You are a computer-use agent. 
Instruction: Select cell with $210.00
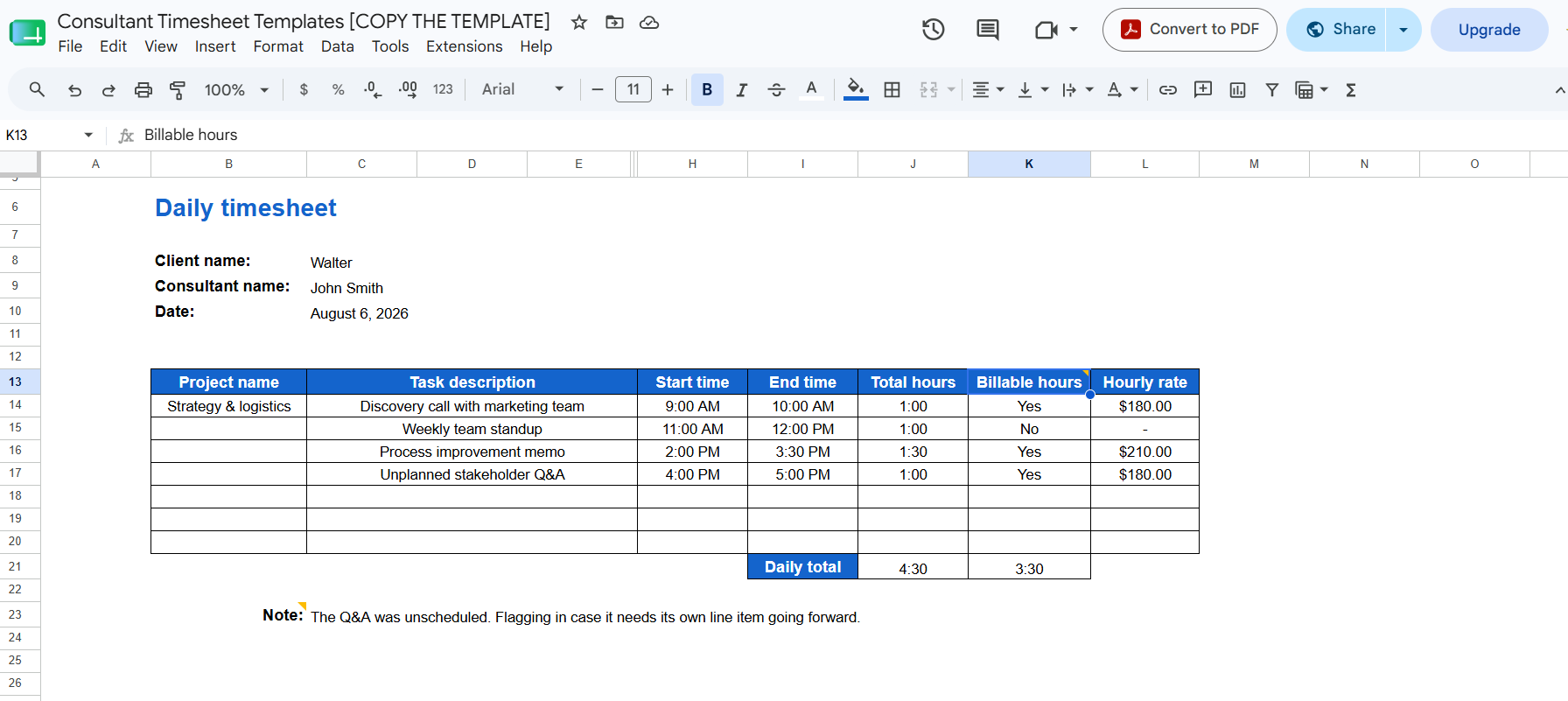(x=1144, y=452)
